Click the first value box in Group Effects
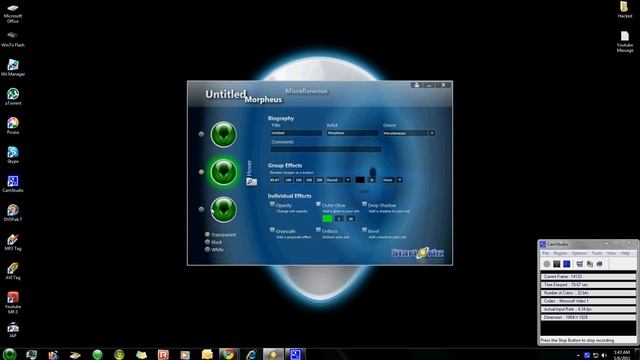640x360 pixels. click(x=275, y=180)
